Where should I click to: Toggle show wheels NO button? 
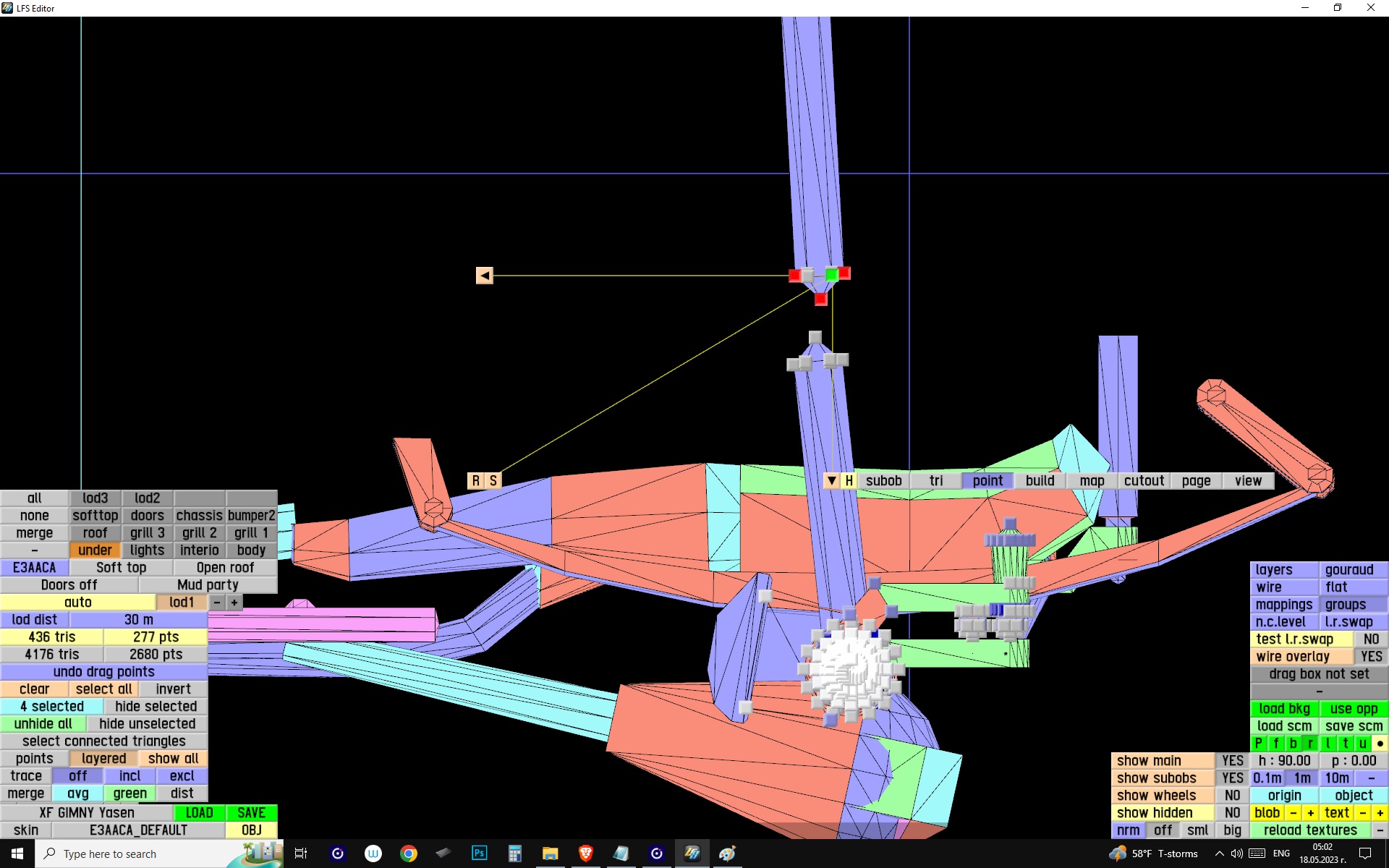pyautogui.click(x=1232, y=796)
